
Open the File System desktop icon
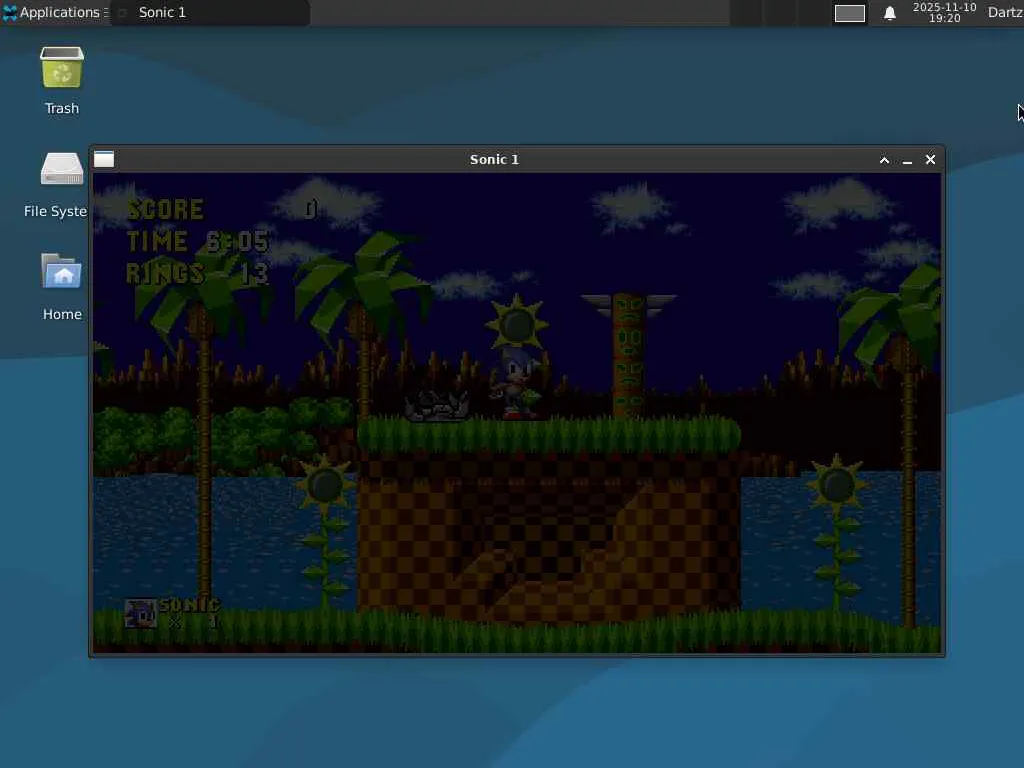[56, 185]
